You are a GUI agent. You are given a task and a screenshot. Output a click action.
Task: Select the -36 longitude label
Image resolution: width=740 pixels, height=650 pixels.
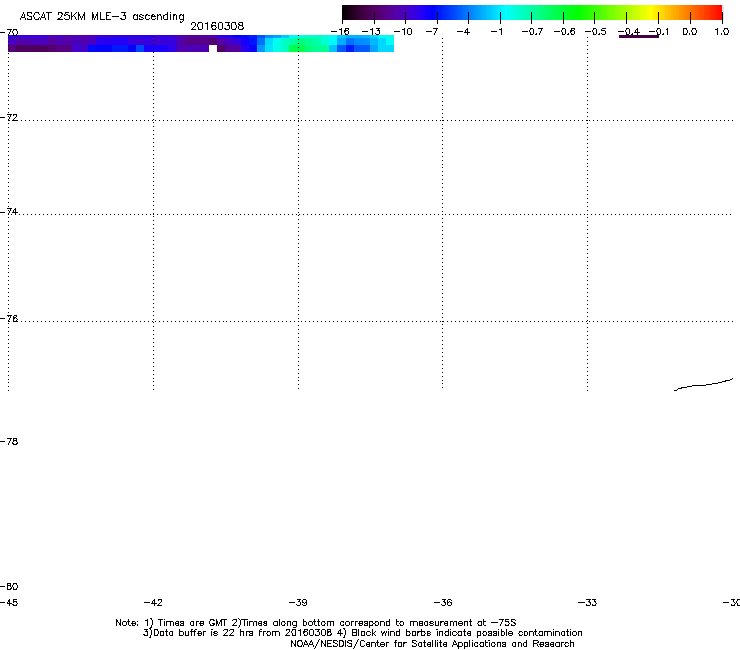pyautogui.click(x=443, y=602)
